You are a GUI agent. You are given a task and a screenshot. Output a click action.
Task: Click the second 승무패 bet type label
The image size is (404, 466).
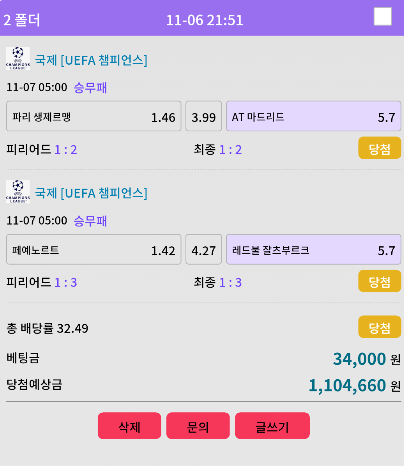pyautogui.click(x=90, y=221)
